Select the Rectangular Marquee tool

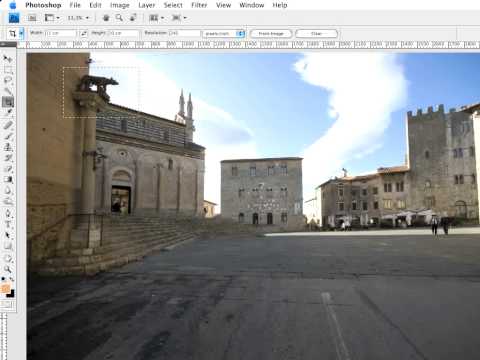(8, 70)
